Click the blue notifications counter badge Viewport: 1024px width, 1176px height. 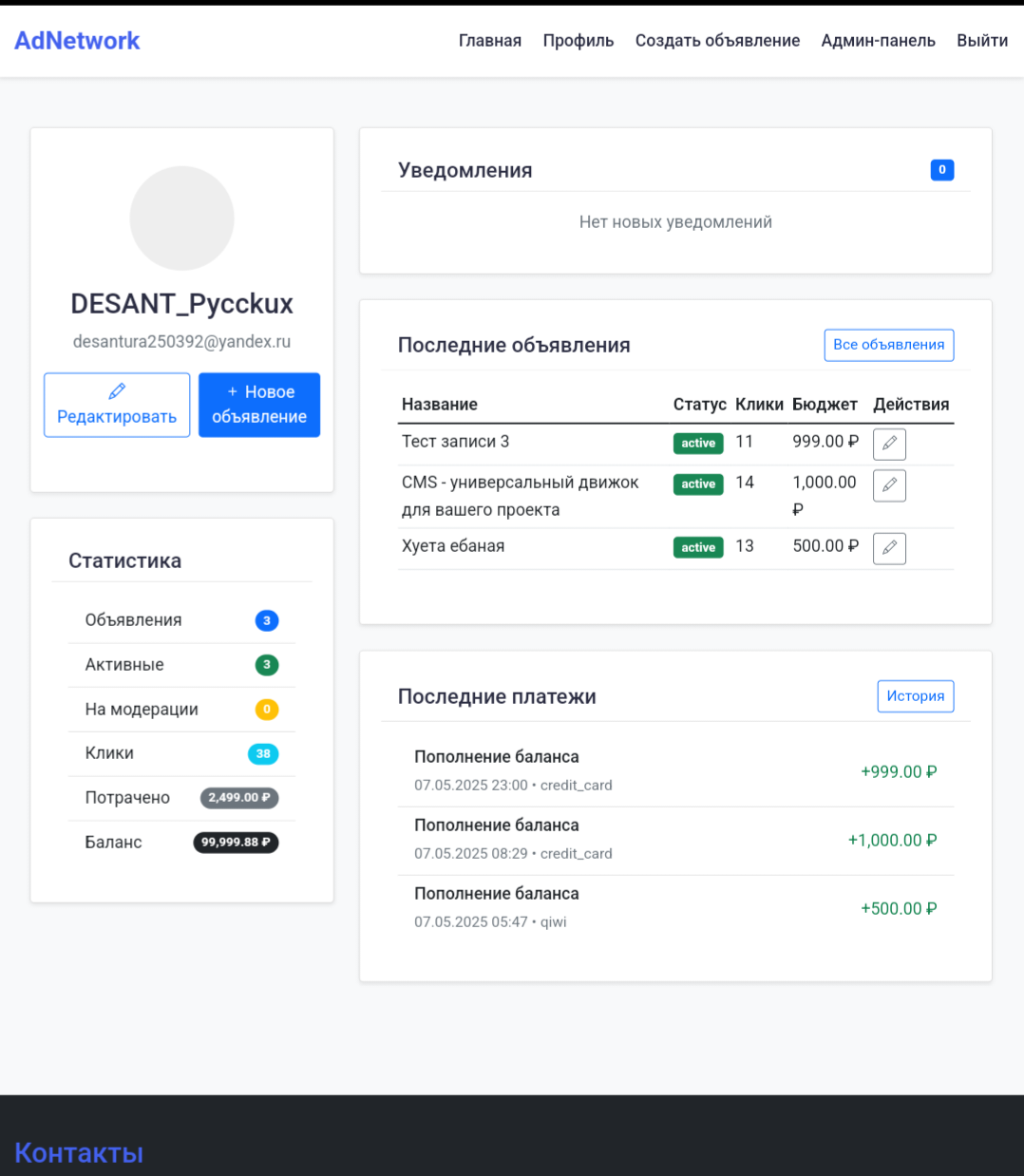[941, 170]
